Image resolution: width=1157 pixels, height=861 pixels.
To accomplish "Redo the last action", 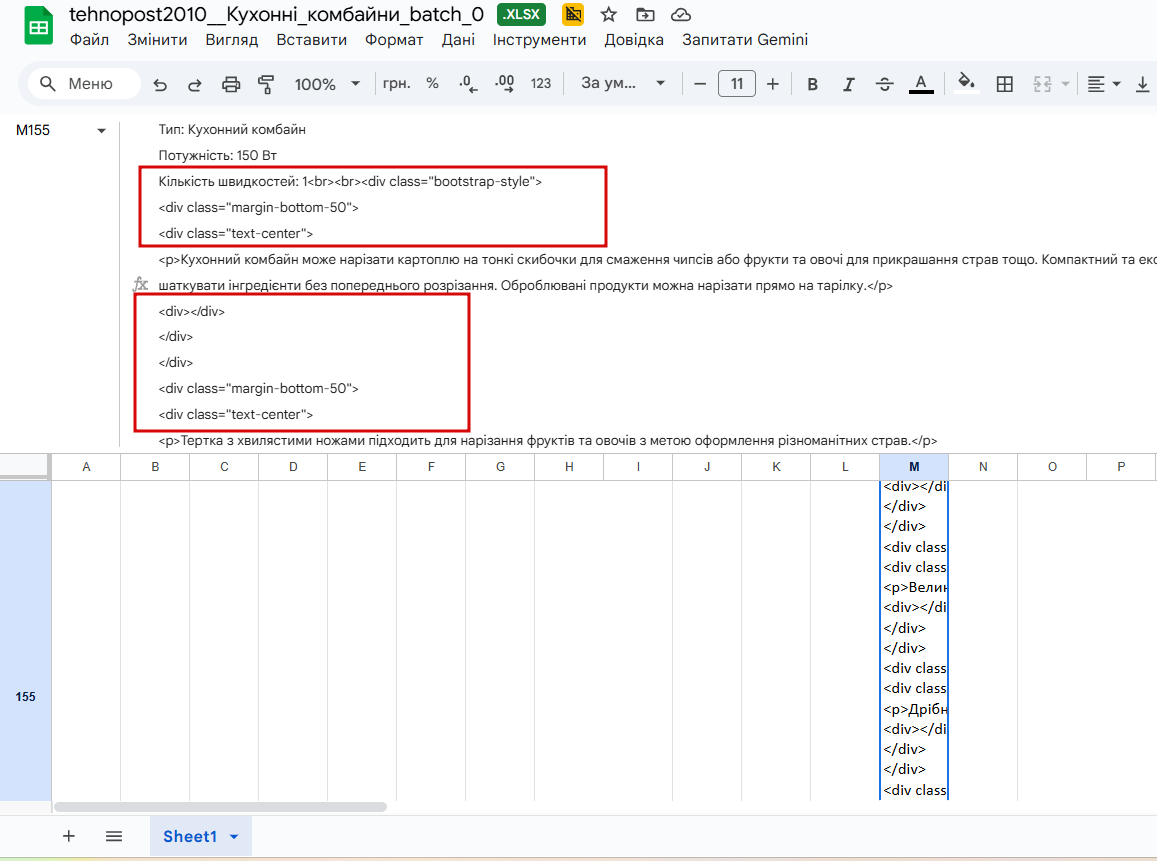I will (195, 84).
